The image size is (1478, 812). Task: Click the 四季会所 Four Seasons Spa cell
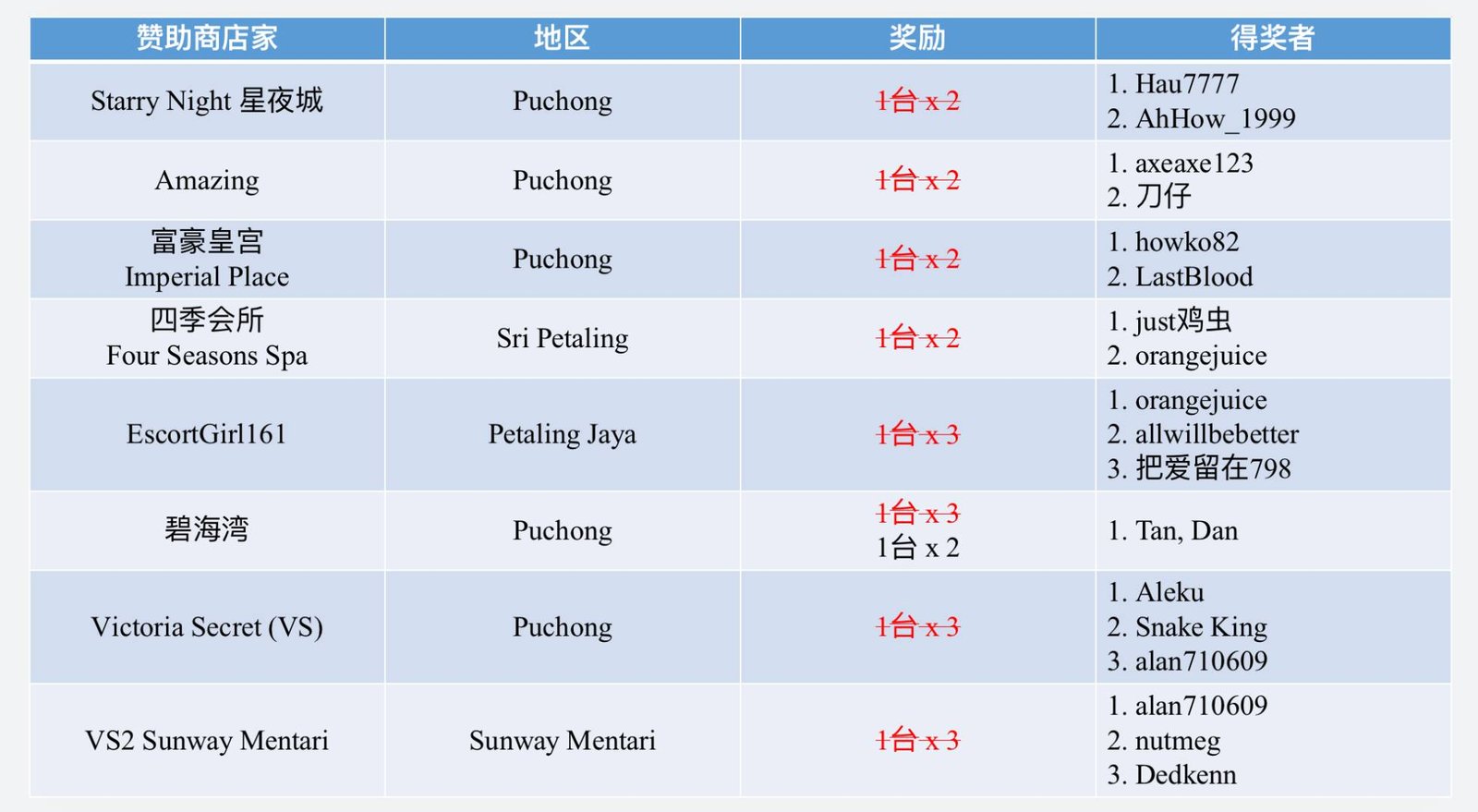click(207, 338)
